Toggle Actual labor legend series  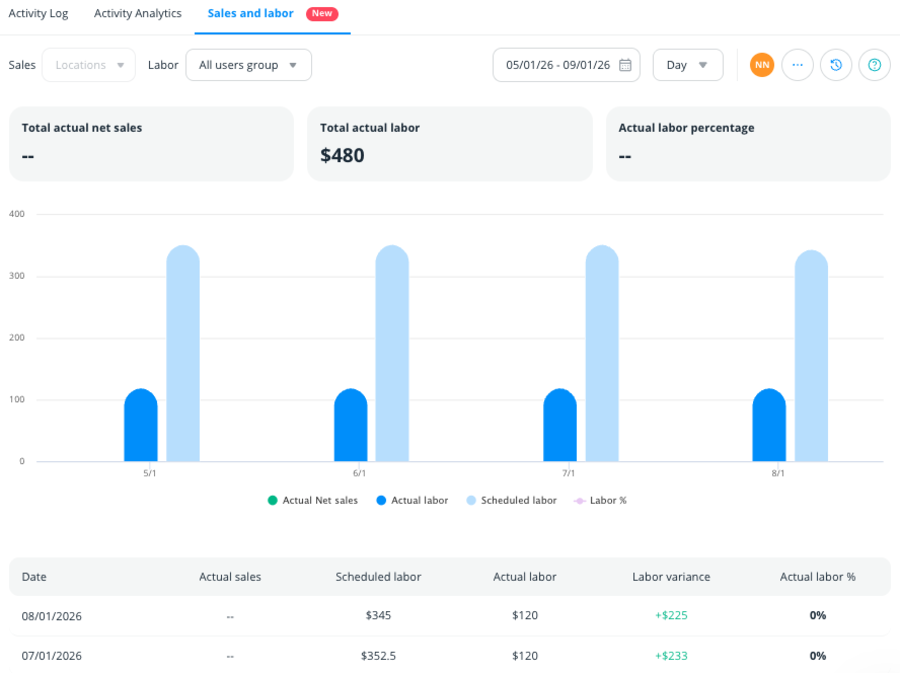click(x=412, y=500)
